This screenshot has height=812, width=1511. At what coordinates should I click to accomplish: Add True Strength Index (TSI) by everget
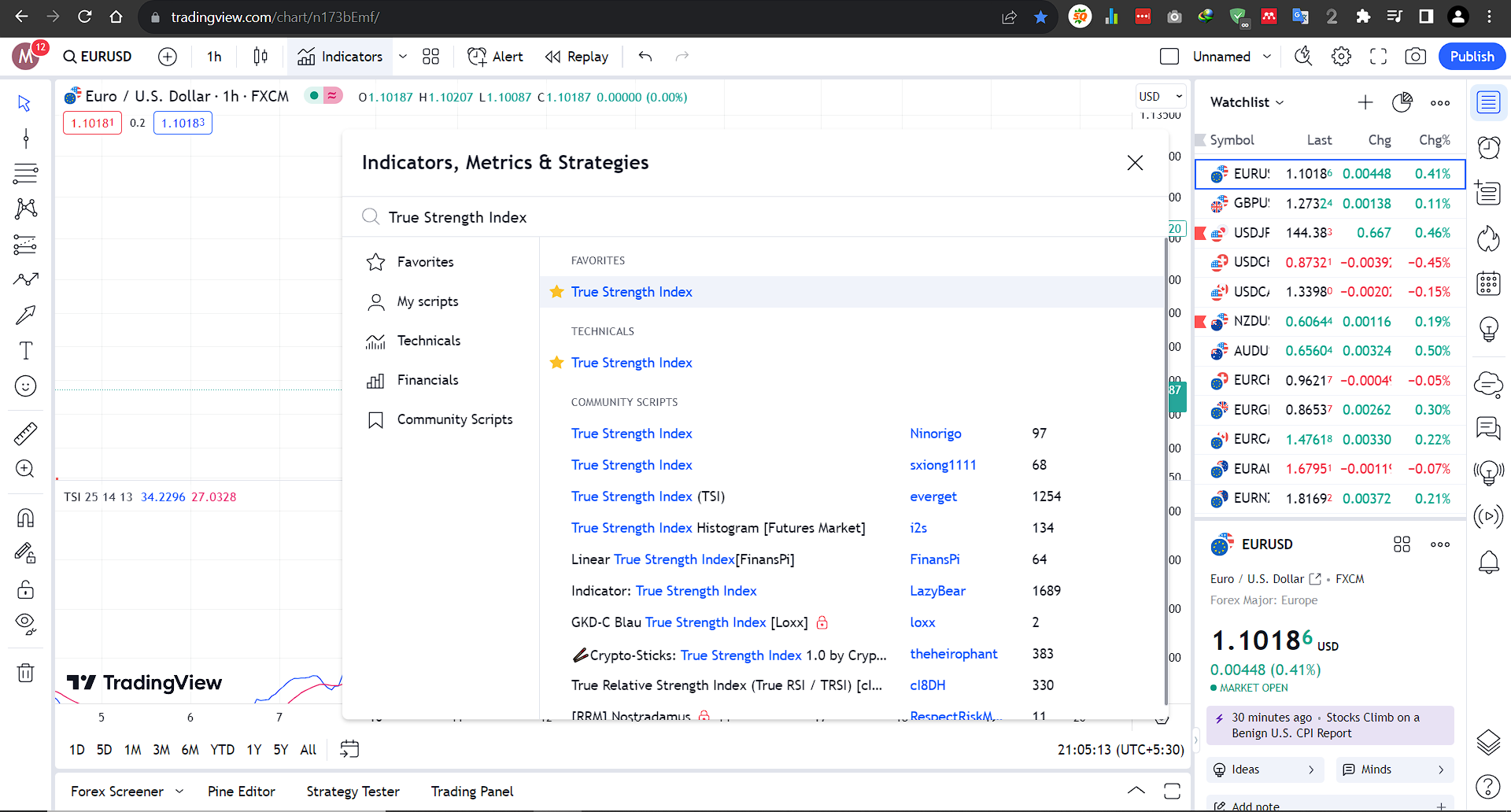648,496
